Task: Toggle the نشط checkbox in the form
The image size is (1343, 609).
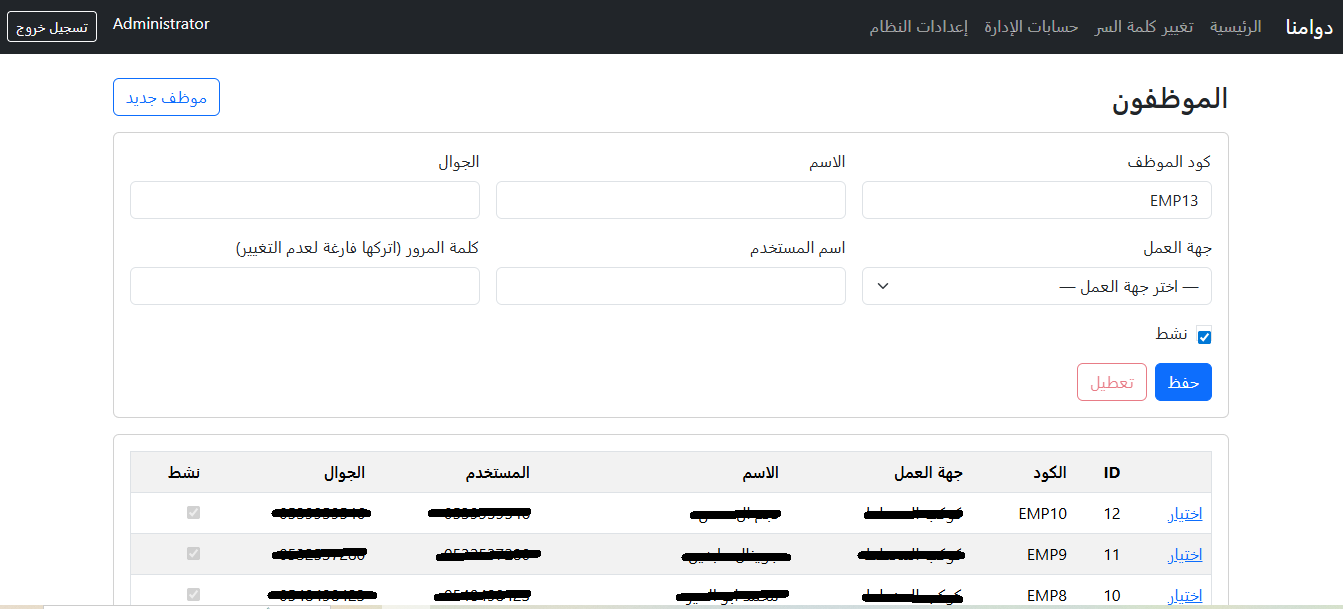Action: click(x=1204, y=336)
